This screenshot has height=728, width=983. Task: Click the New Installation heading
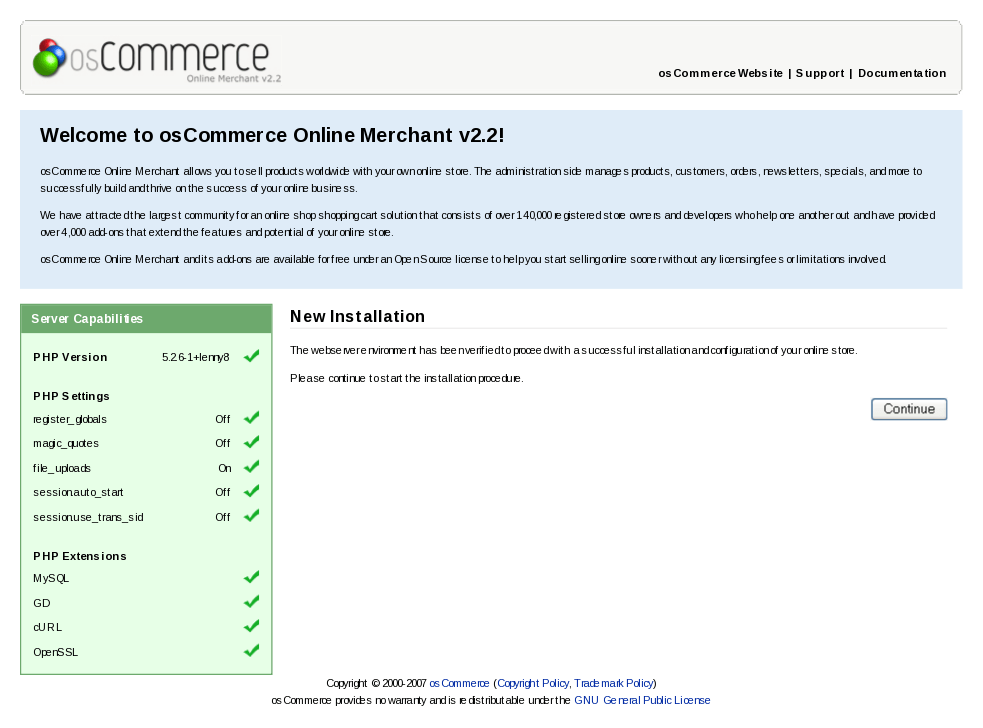[357, 317]
